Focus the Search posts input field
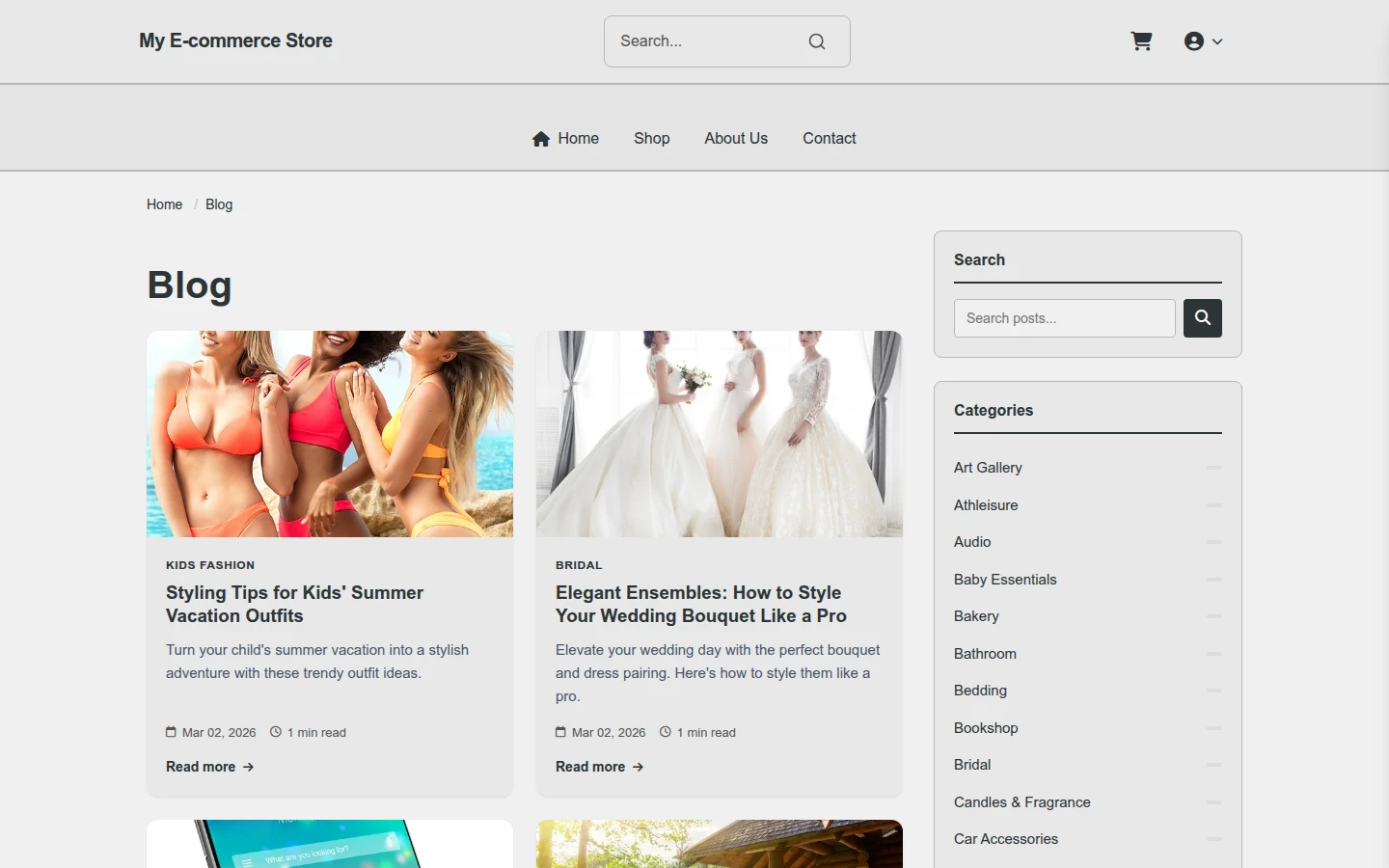Image resolution: width=1389 pixels, height=868 pixels. click(1065, 318)
